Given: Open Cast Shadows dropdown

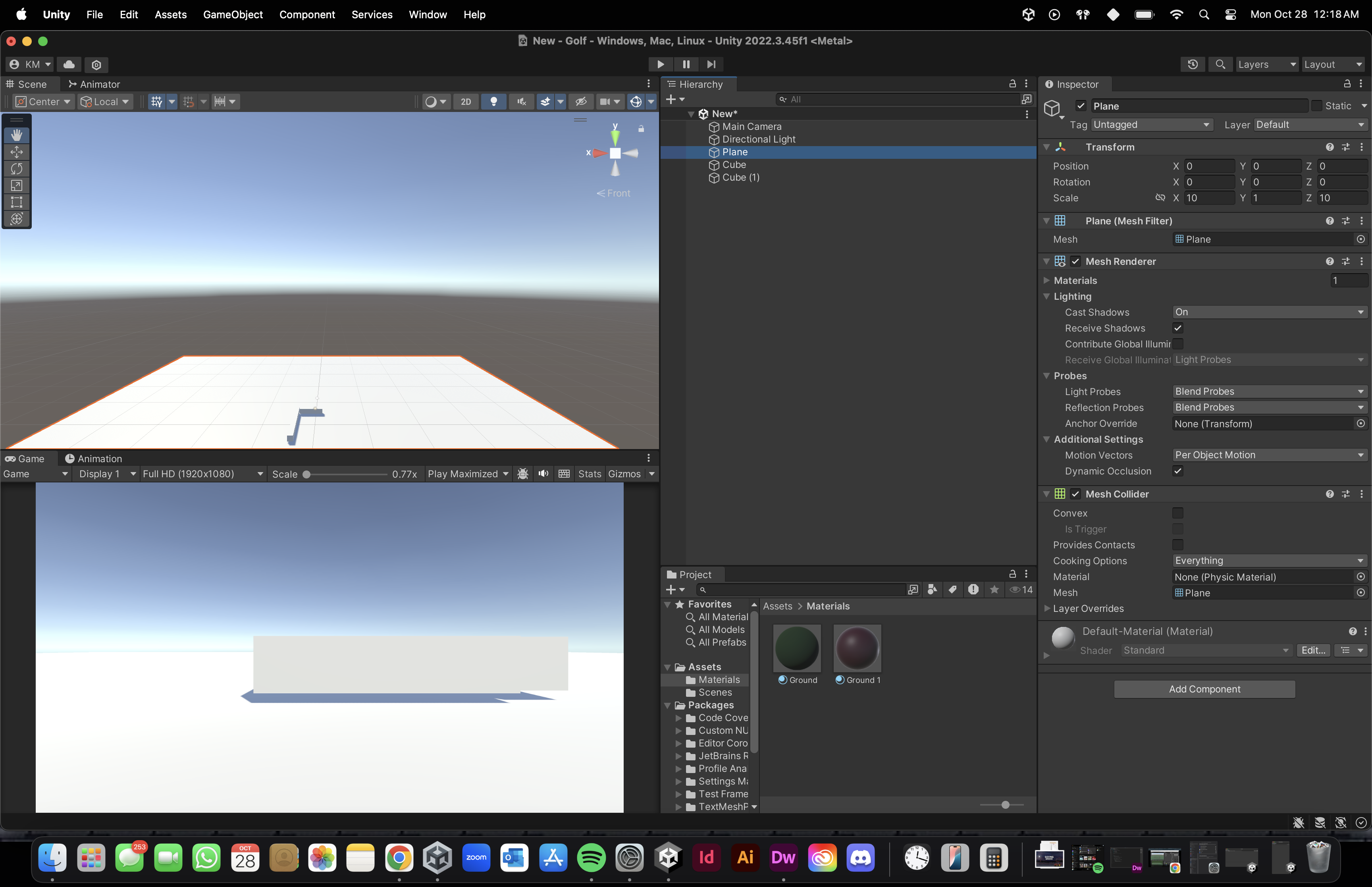Looking at the screenshot, I should (x=1270, y=312).
